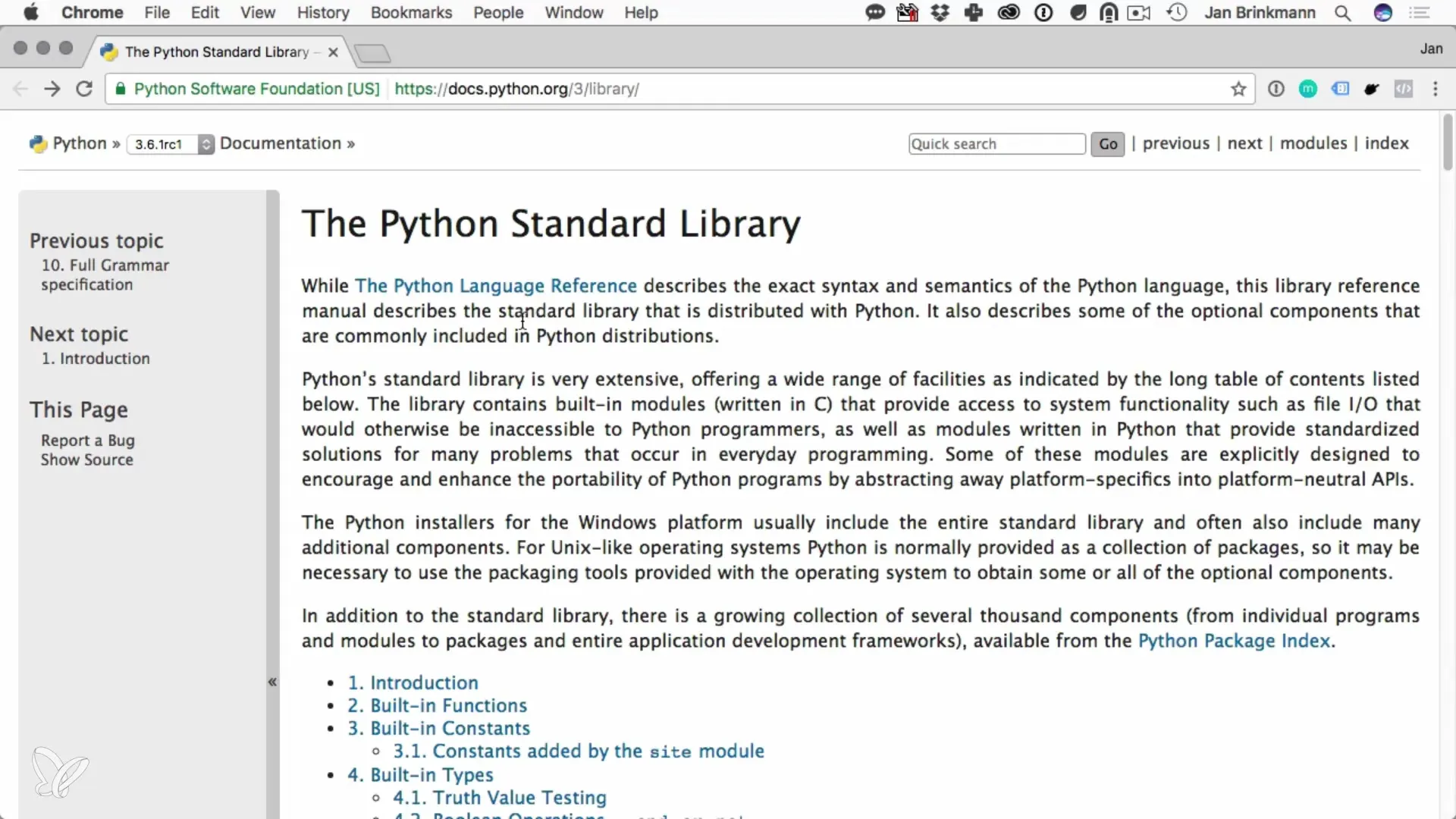The image size is (1456, 819).
Task: Click the Quick search input field
Action: click(x=997, y=144)
